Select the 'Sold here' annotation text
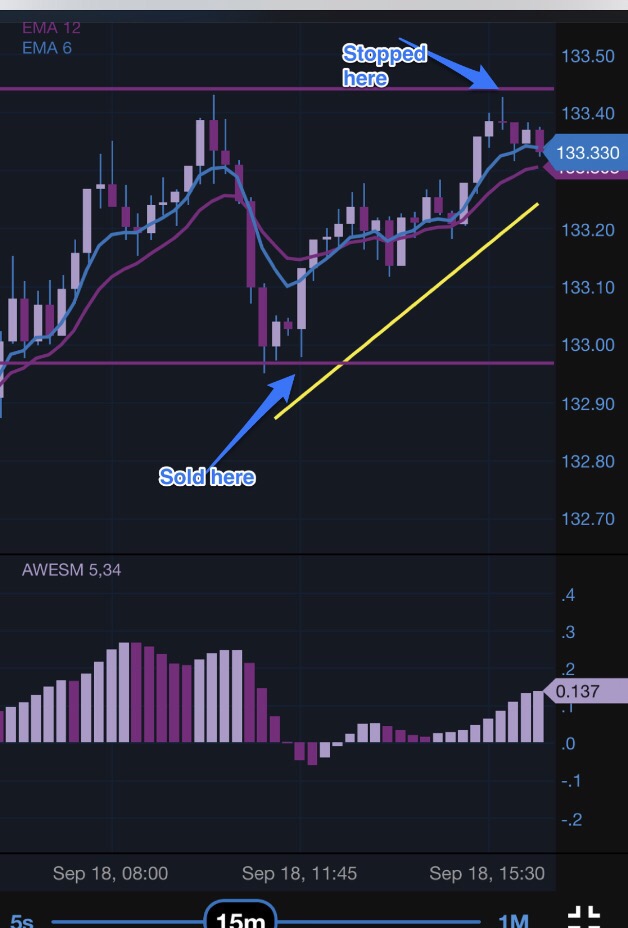 coord(207,477)
